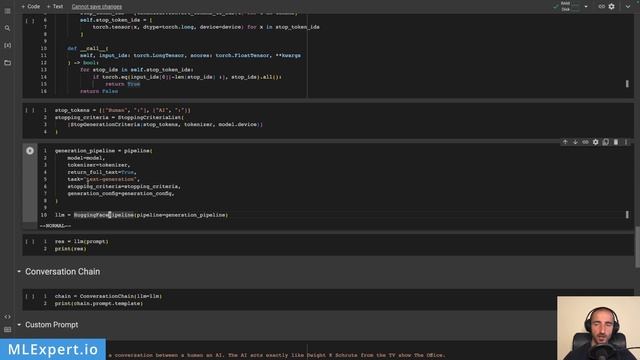Add a new Text cell
Image resolution: width=640 pixels, height=360 pixels.
pyautogui.click(x=55, y=7)
